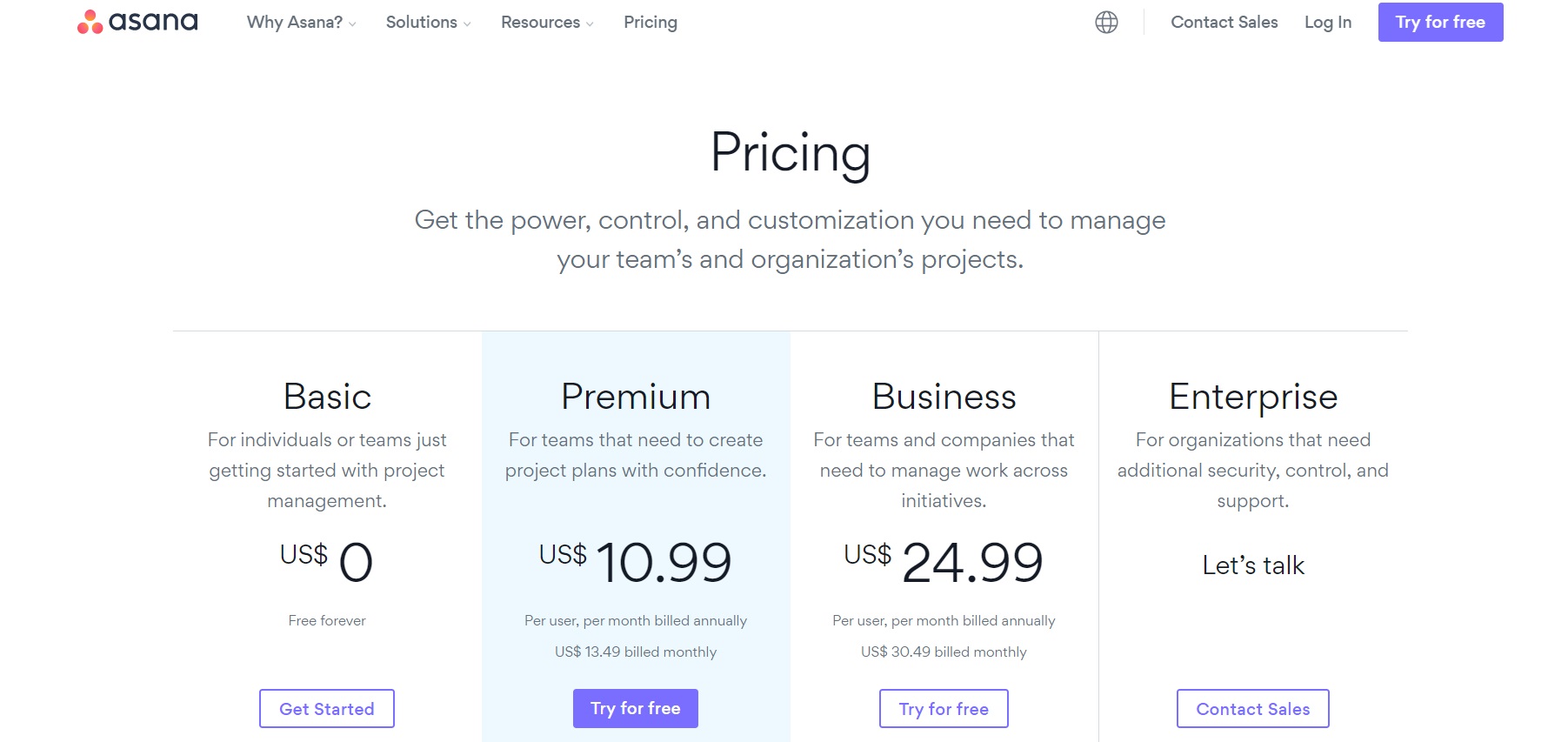Click the Business US$ 24.99 price

click(x=944, y=561)
